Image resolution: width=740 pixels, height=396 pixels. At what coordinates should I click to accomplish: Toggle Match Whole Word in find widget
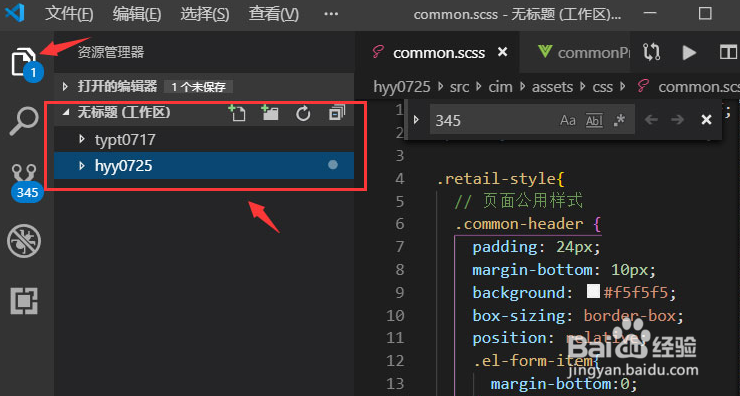[x=594, y=120]
